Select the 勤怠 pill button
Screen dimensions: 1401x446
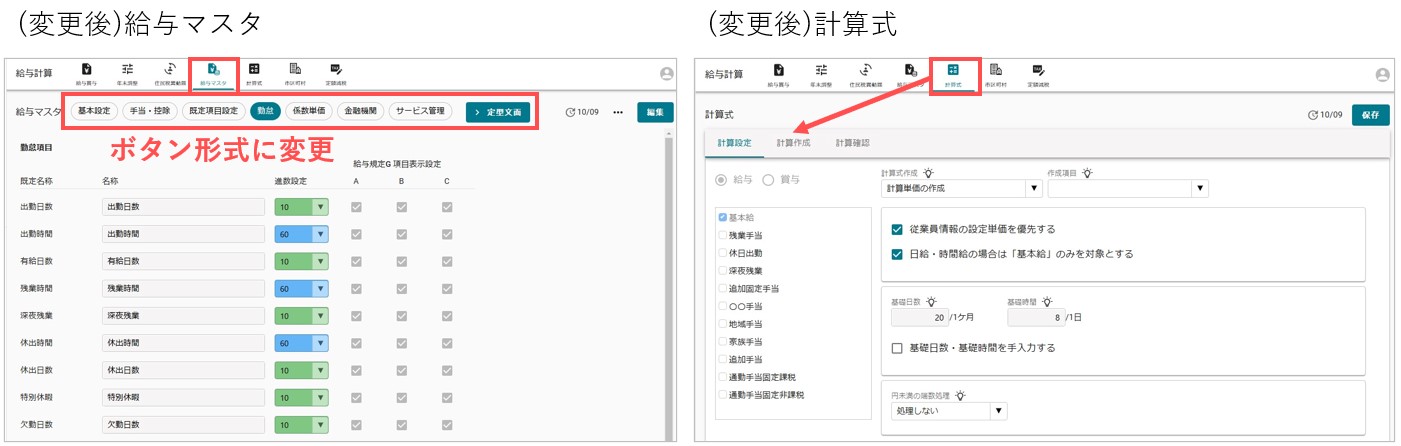coord(264,112)
